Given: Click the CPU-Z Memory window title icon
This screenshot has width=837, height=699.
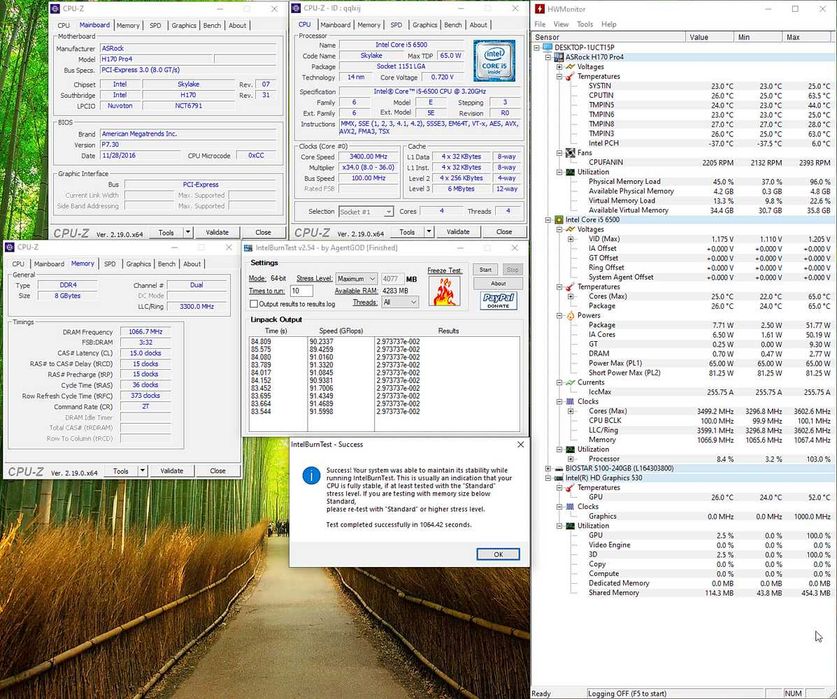Looking at the screenshot, I should [9, 247].
